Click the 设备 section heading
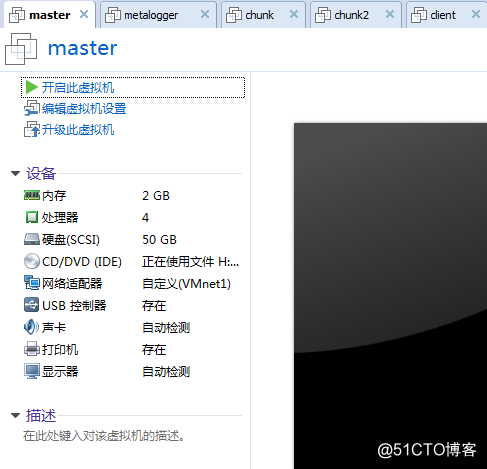487x469 pixels. tap(41, 174)
